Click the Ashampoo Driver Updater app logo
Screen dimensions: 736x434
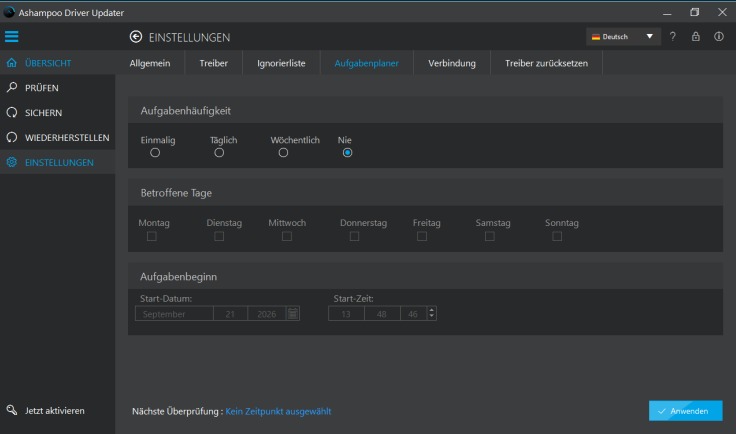9,12
